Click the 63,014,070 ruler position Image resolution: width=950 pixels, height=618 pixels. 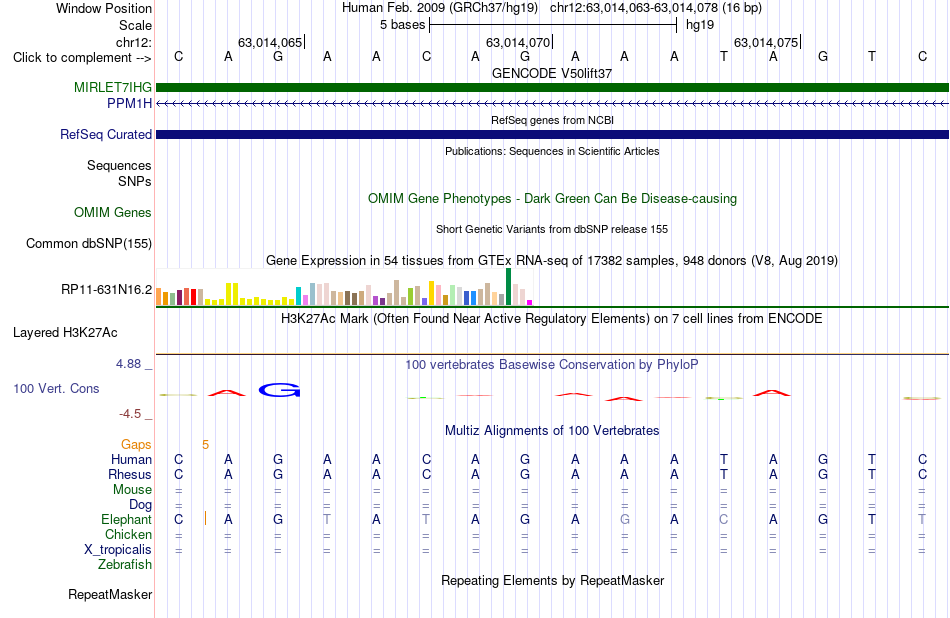(518, 42)
